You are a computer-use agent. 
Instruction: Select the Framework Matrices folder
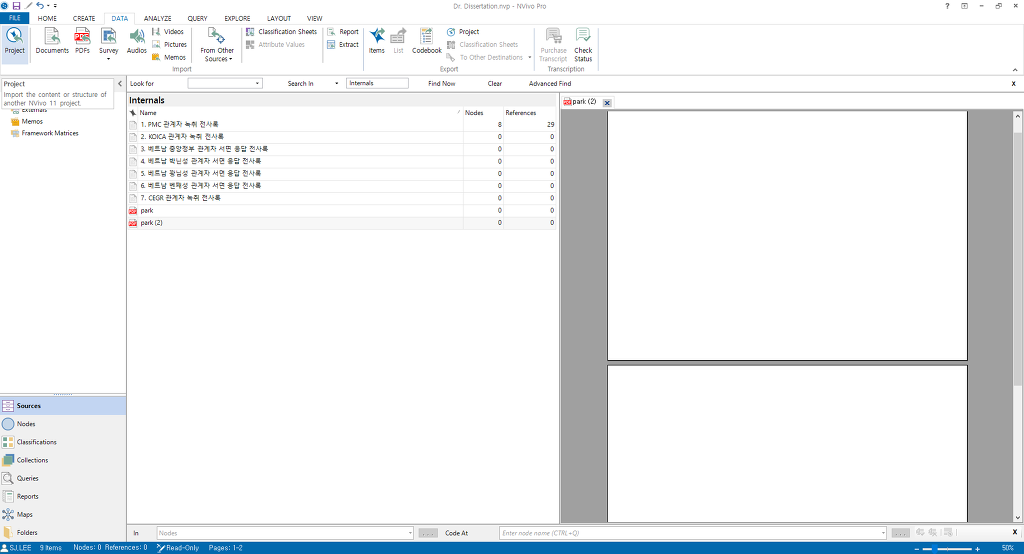50,133
